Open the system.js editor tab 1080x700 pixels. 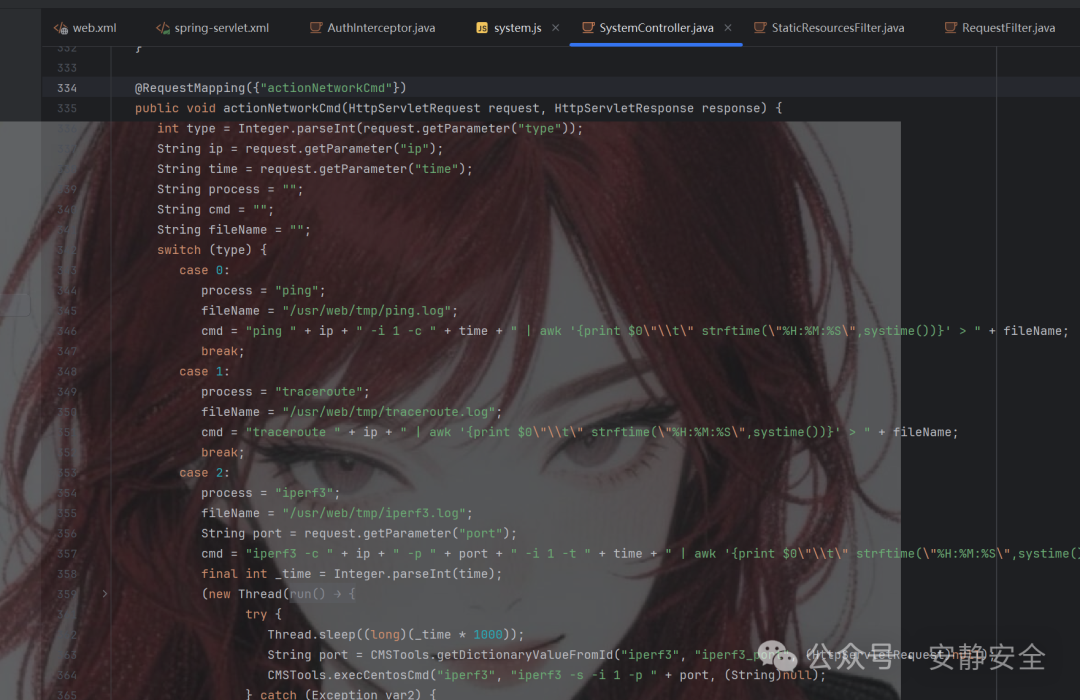pyautogui.click(x=515, y=27)
